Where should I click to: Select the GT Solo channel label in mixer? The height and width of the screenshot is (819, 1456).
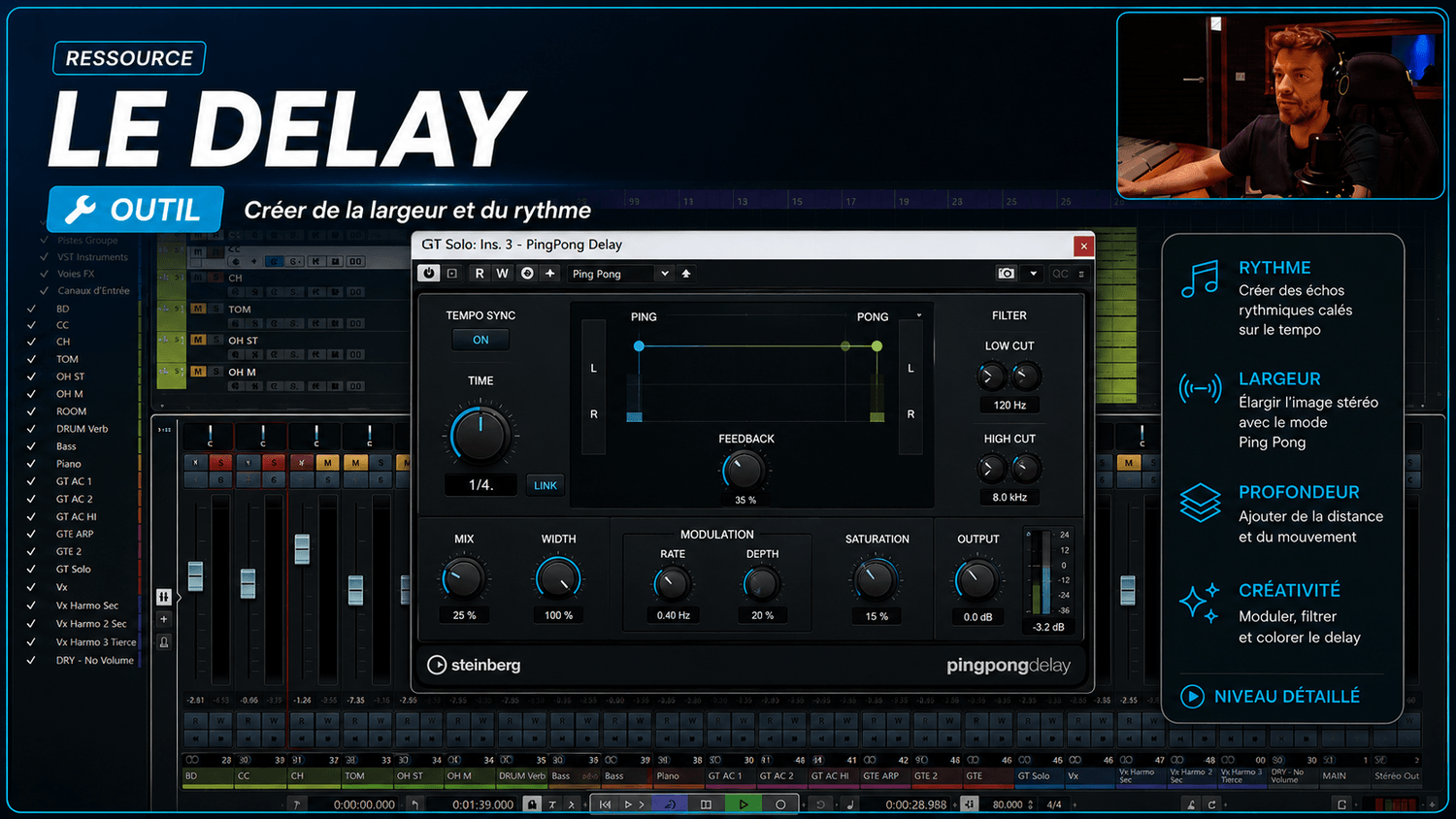1034,776
